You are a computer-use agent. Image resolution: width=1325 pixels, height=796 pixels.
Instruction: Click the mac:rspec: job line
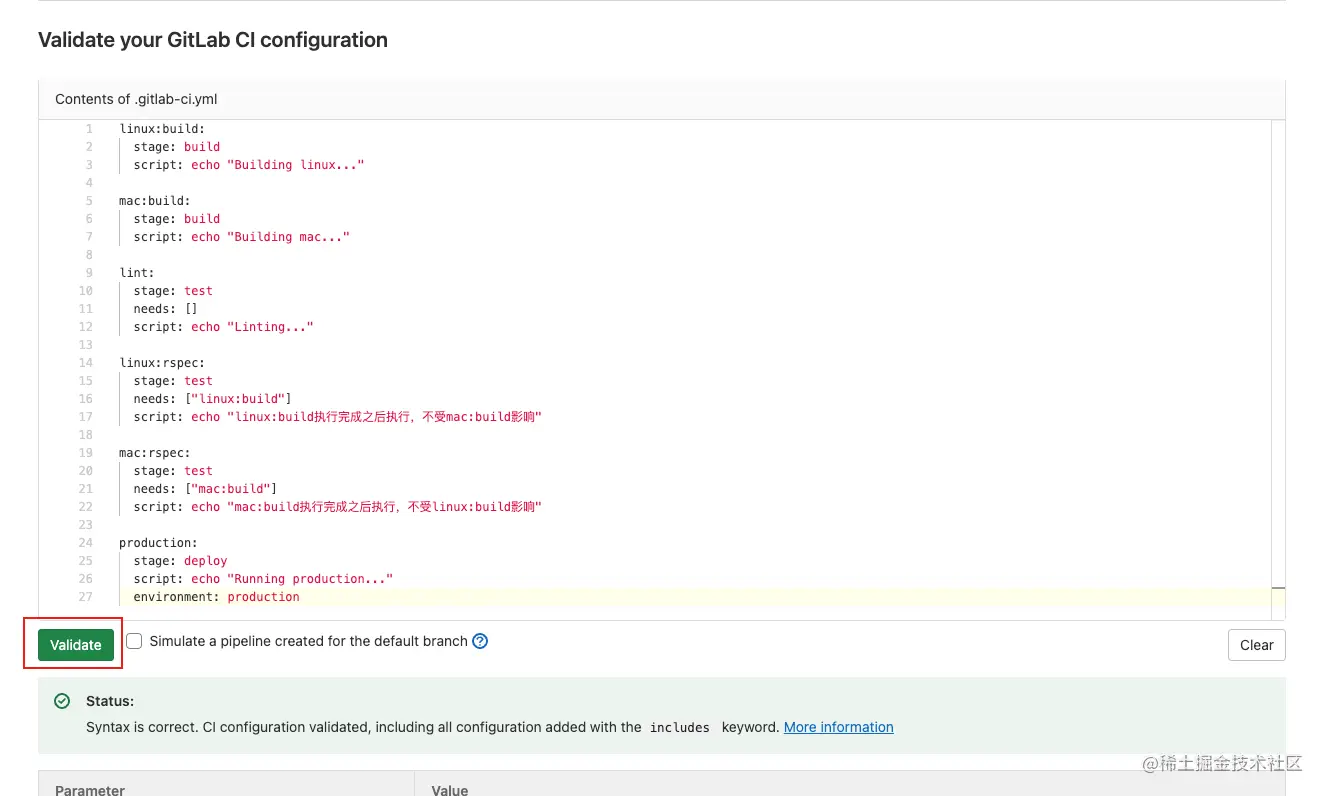click(155, 453)
